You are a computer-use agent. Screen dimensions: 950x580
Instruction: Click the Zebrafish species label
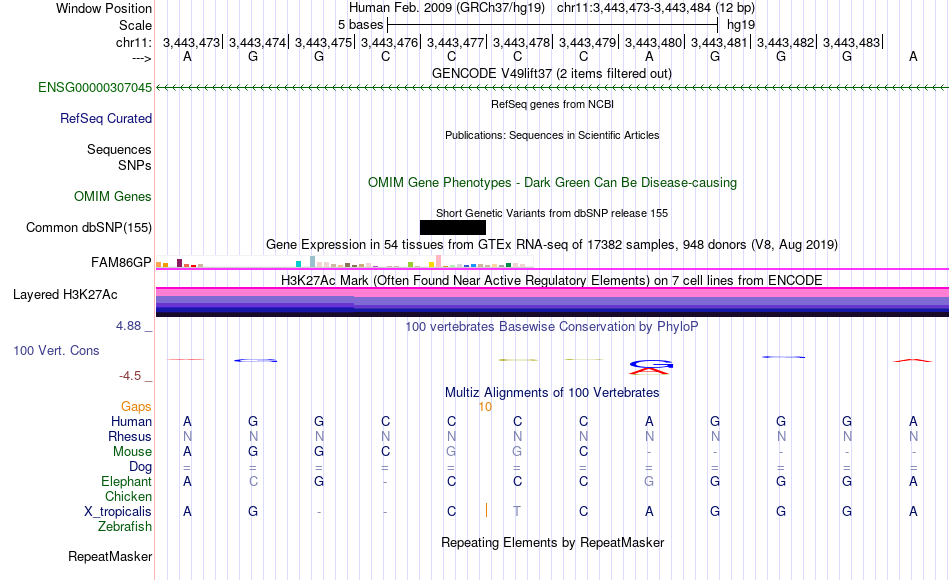point(125,526)
